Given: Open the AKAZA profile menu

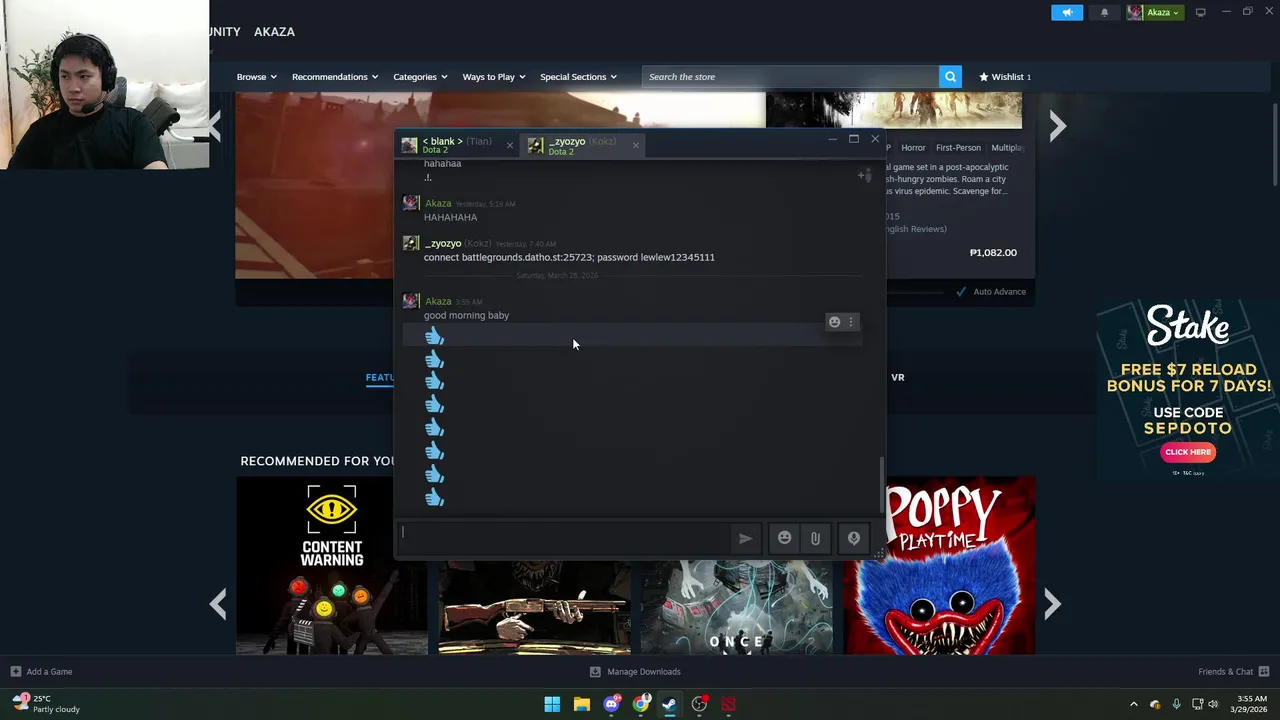Looking at the screenshot, I should [274, 32].
